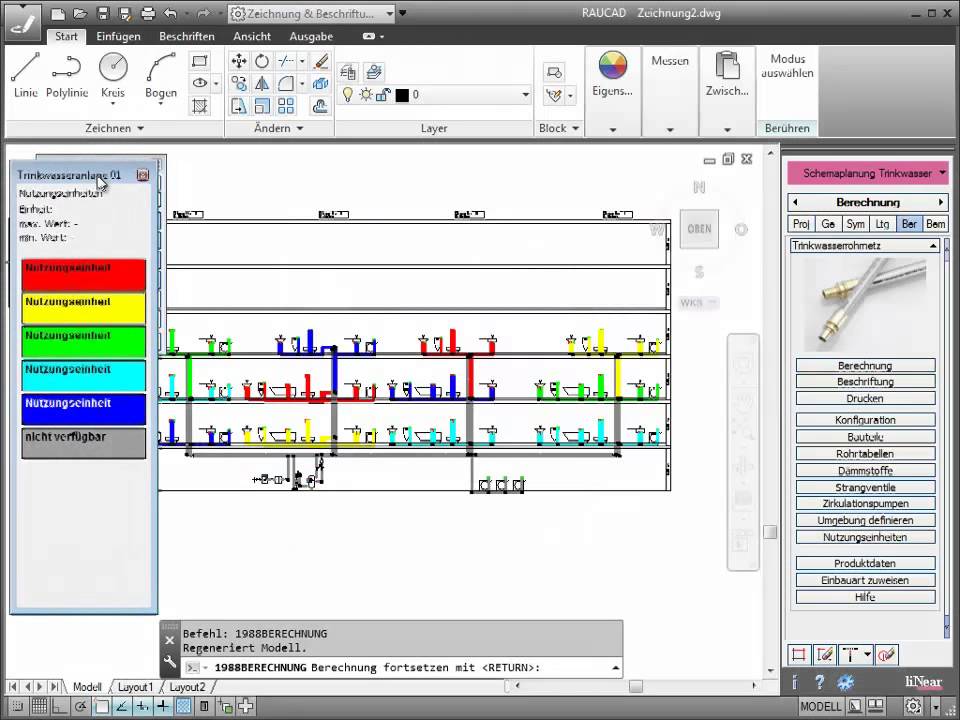Image resolution: width=960 pixels, height=720 pixels.
Task: Select the Trim tool
Action: tap(285, 61)
